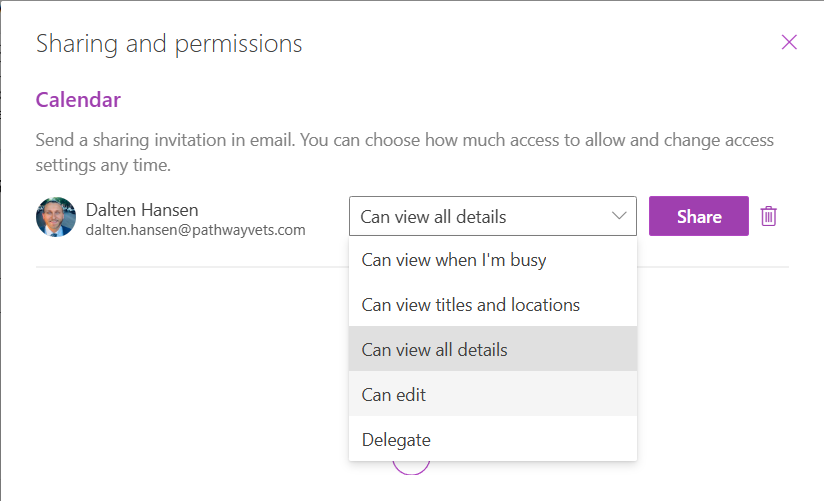This screenshot has height=501, width=824.
Task: Click the "Send a sharing invitation in email" text
Action: coord(200,141)
